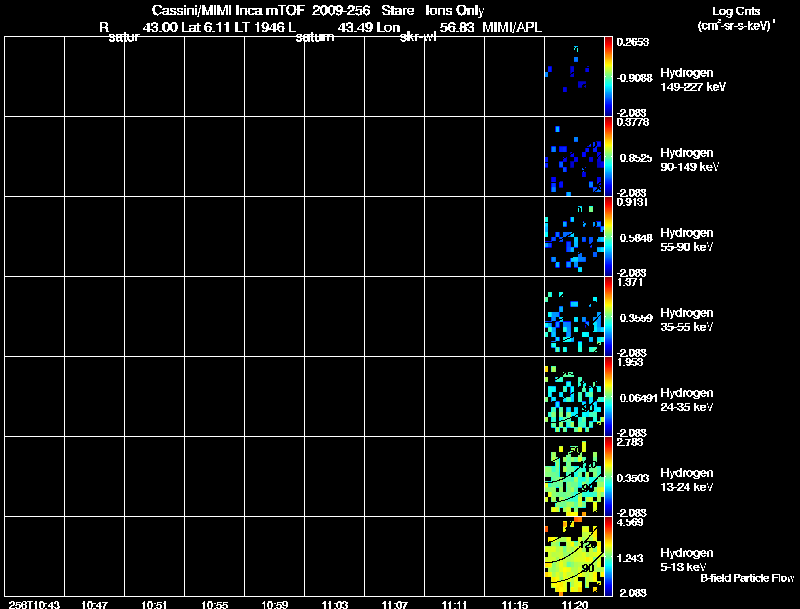The image size is (800, 609).
Task: Click the colorbar maximum value 0.3778
Action: tap(633, 122)
